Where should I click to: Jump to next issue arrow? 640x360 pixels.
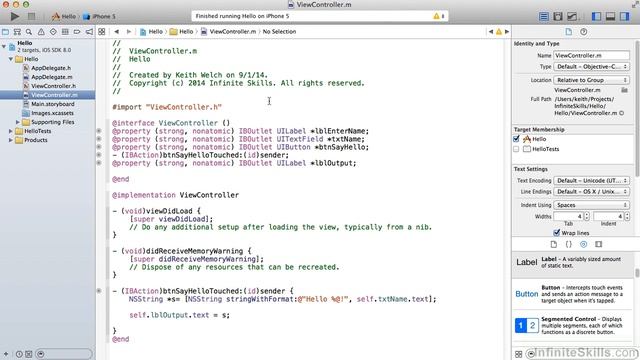[507, 31]
